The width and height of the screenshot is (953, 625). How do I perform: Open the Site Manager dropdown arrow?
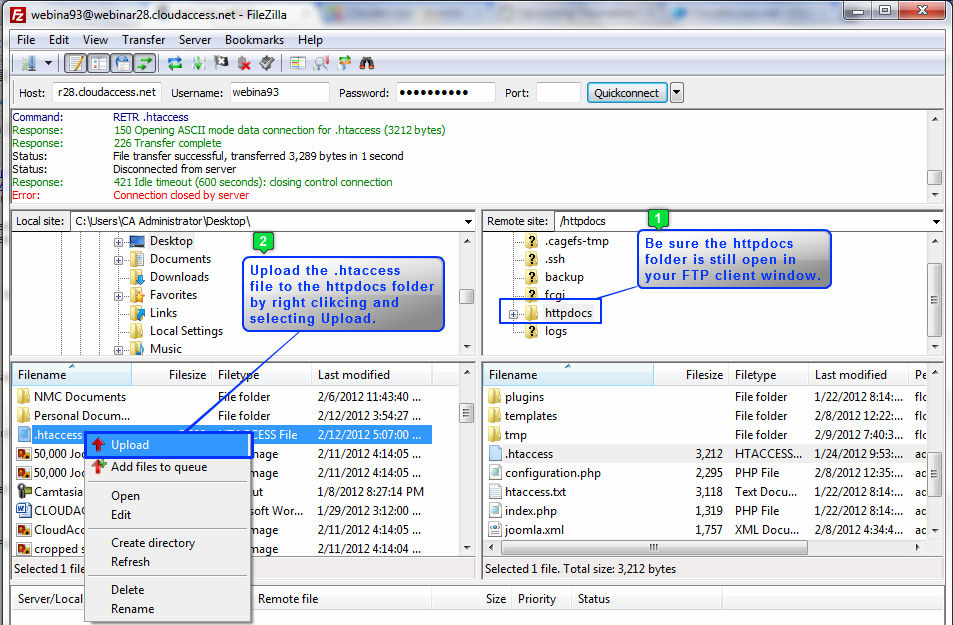point(47,63)
